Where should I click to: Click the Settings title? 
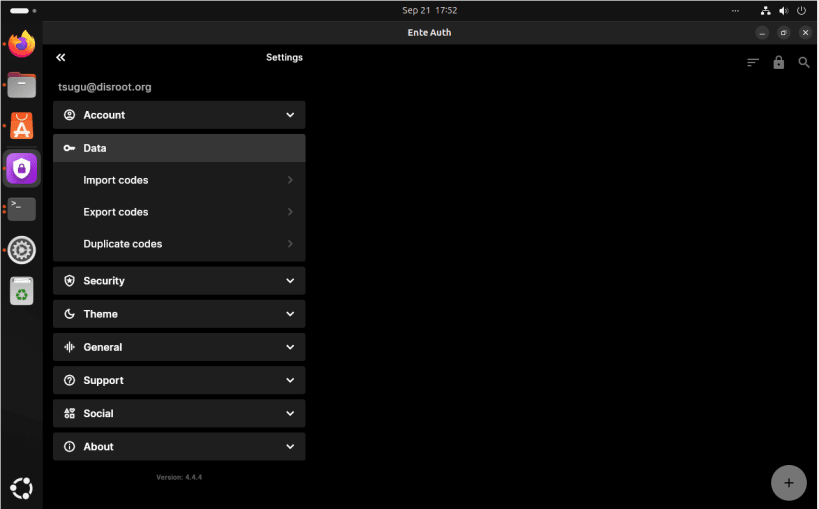pyautogui.click(x=284, y=57)
